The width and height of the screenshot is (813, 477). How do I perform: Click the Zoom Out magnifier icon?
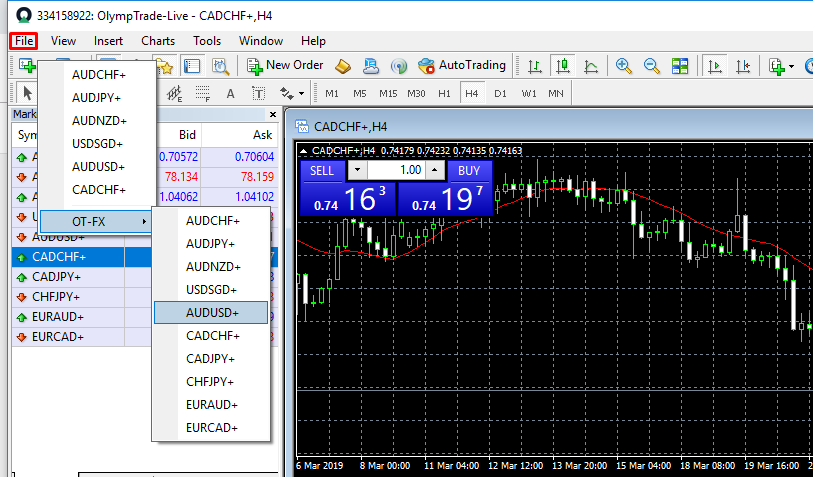point(651,66)
